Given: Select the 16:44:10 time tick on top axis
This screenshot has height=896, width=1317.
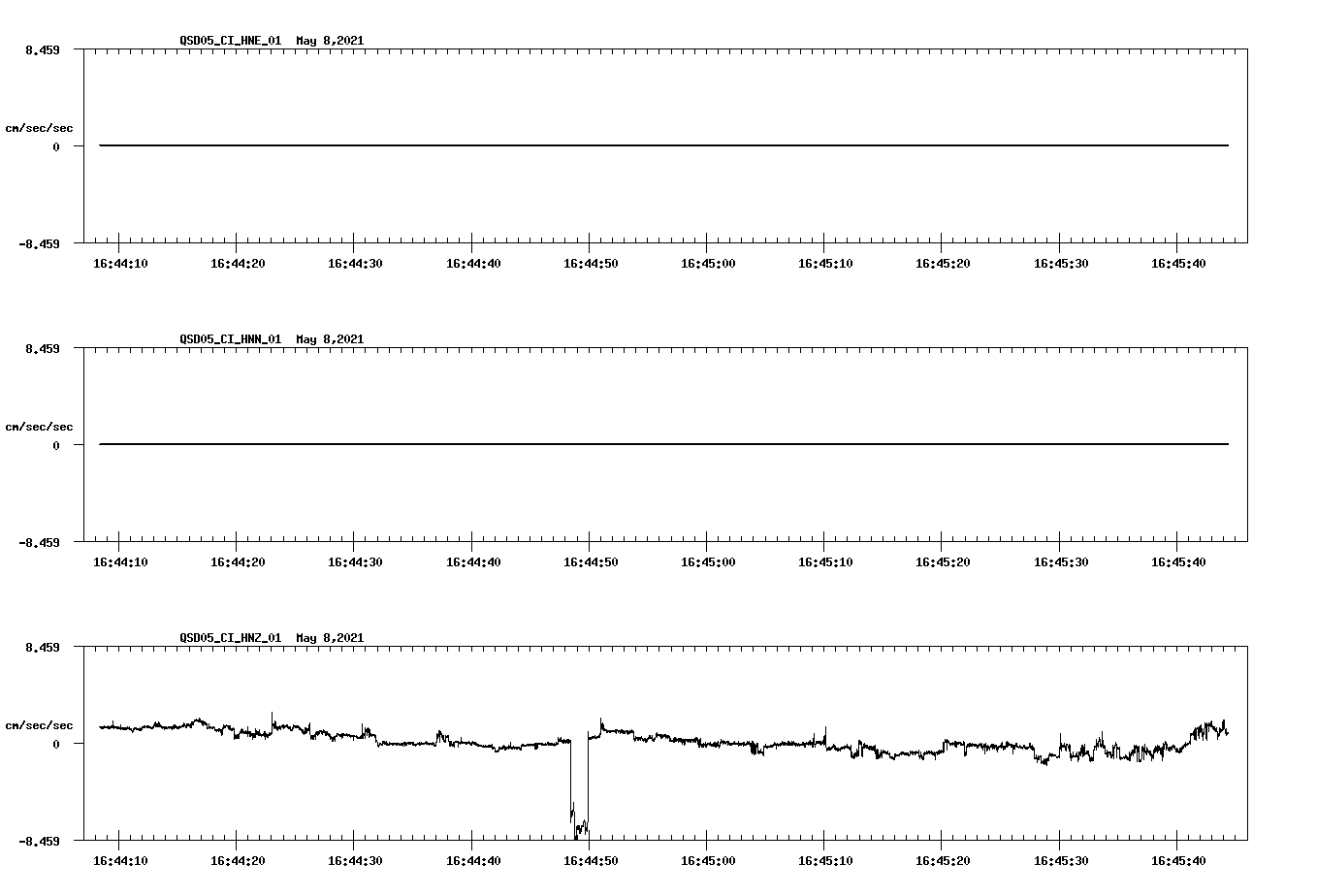Looking at the screenshot, I should [118, 261].
